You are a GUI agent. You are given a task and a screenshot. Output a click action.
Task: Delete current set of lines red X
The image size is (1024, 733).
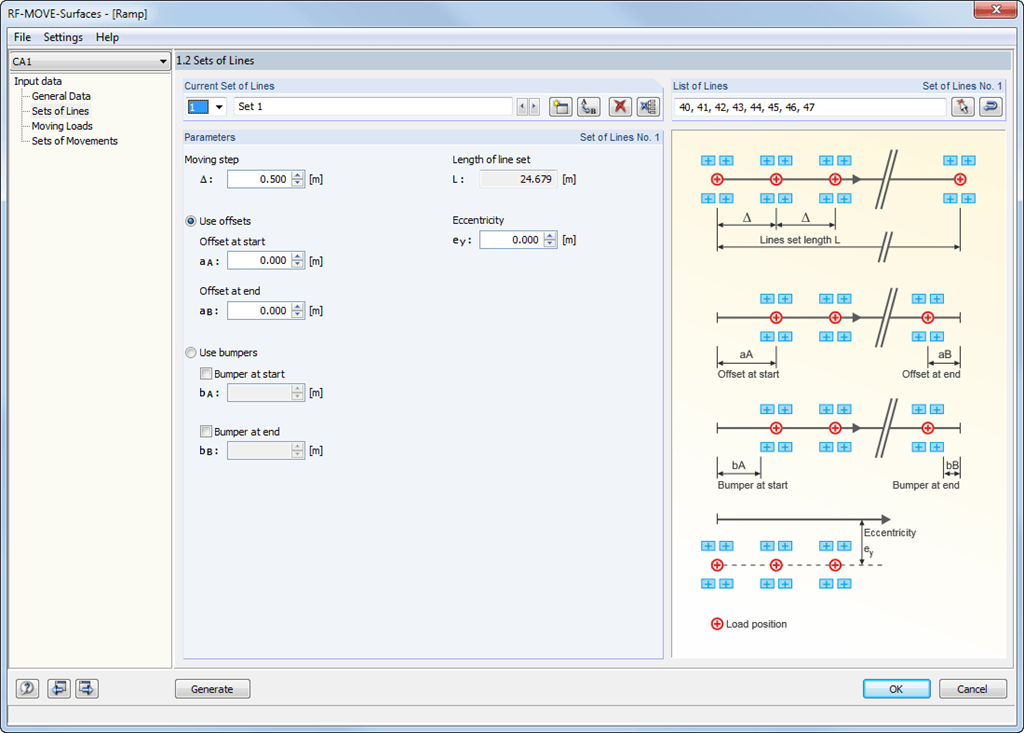point(620,106)
